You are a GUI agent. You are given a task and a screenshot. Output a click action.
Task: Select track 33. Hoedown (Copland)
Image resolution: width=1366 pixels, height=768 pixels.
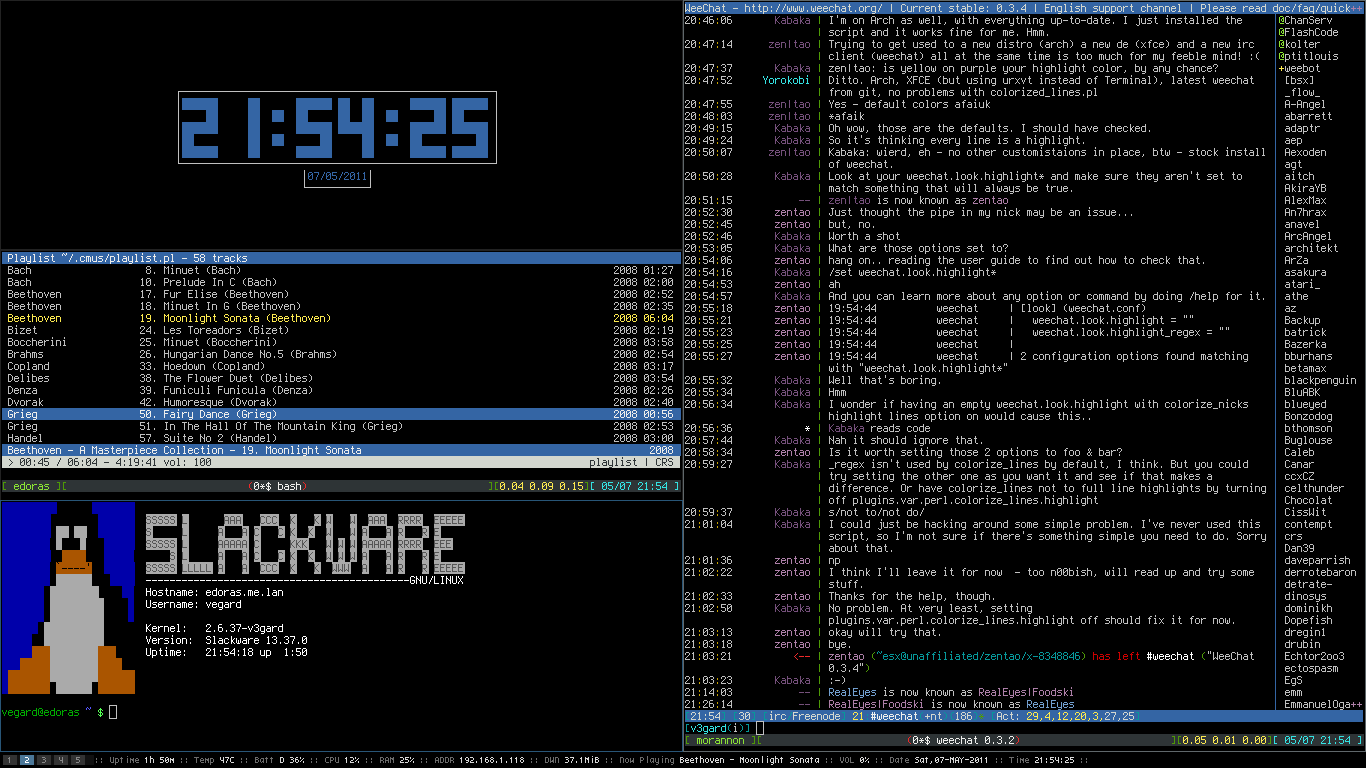coord(341,366)
